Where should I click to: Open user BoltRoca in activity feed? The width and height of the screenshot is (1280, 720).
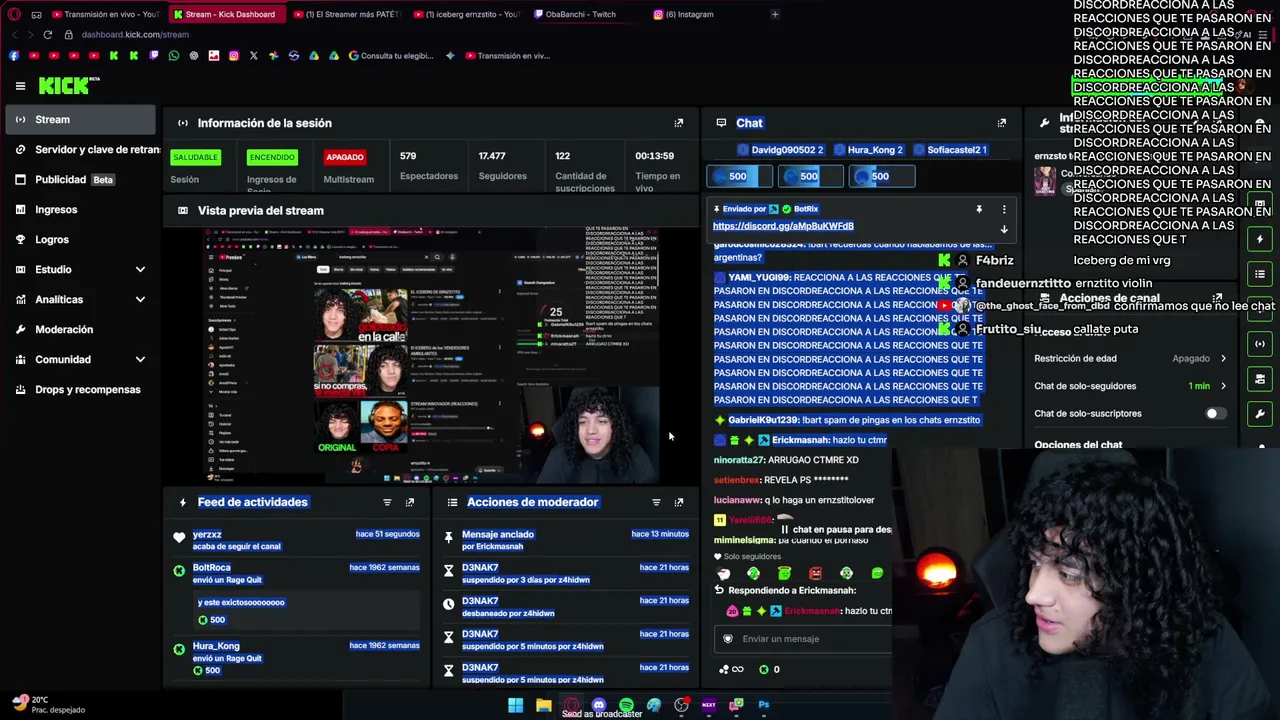212,568
